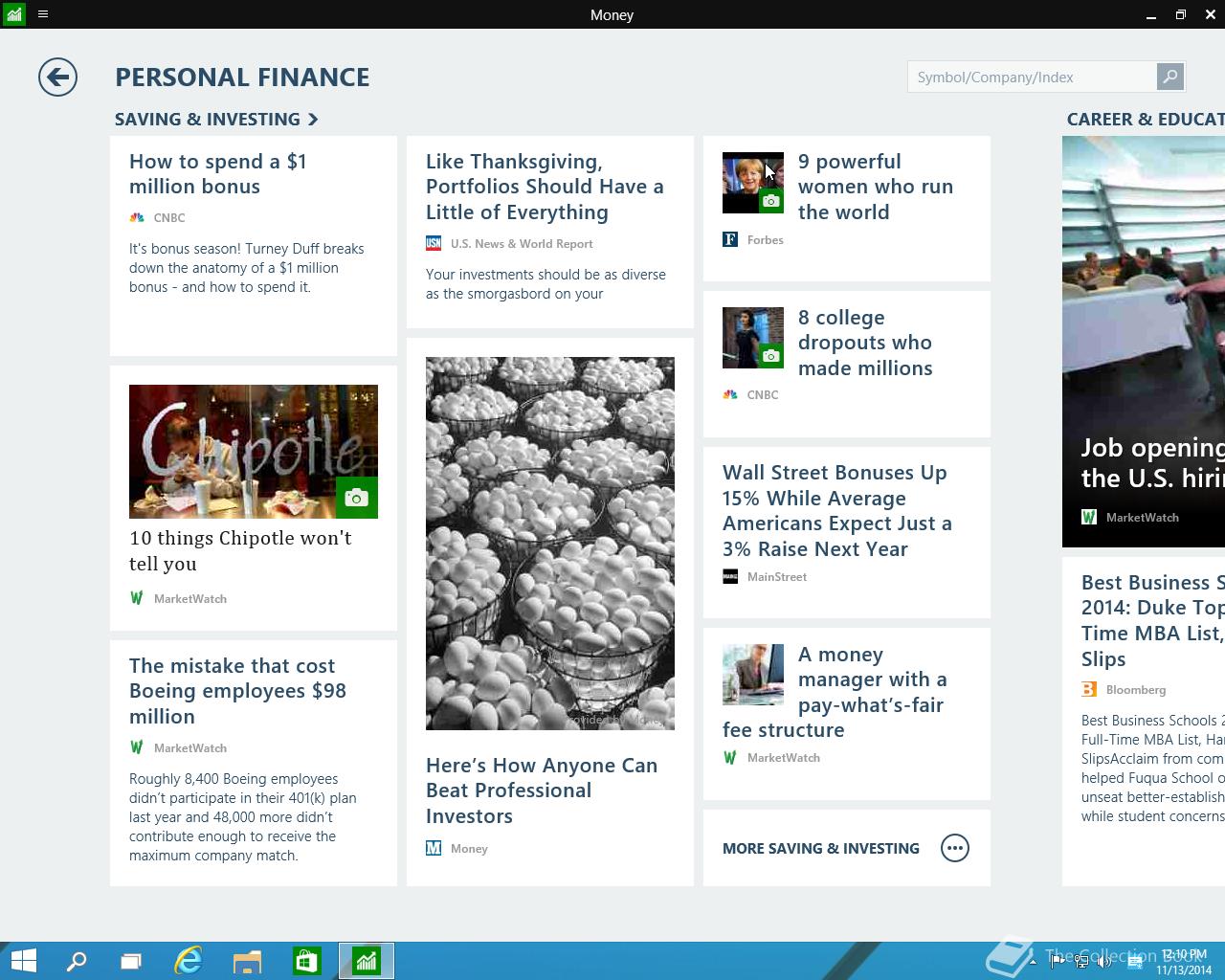The height and width of the screenshot is (980, 1225).
Task: Click the U.S. News & World Report logo
Action: 434,244
